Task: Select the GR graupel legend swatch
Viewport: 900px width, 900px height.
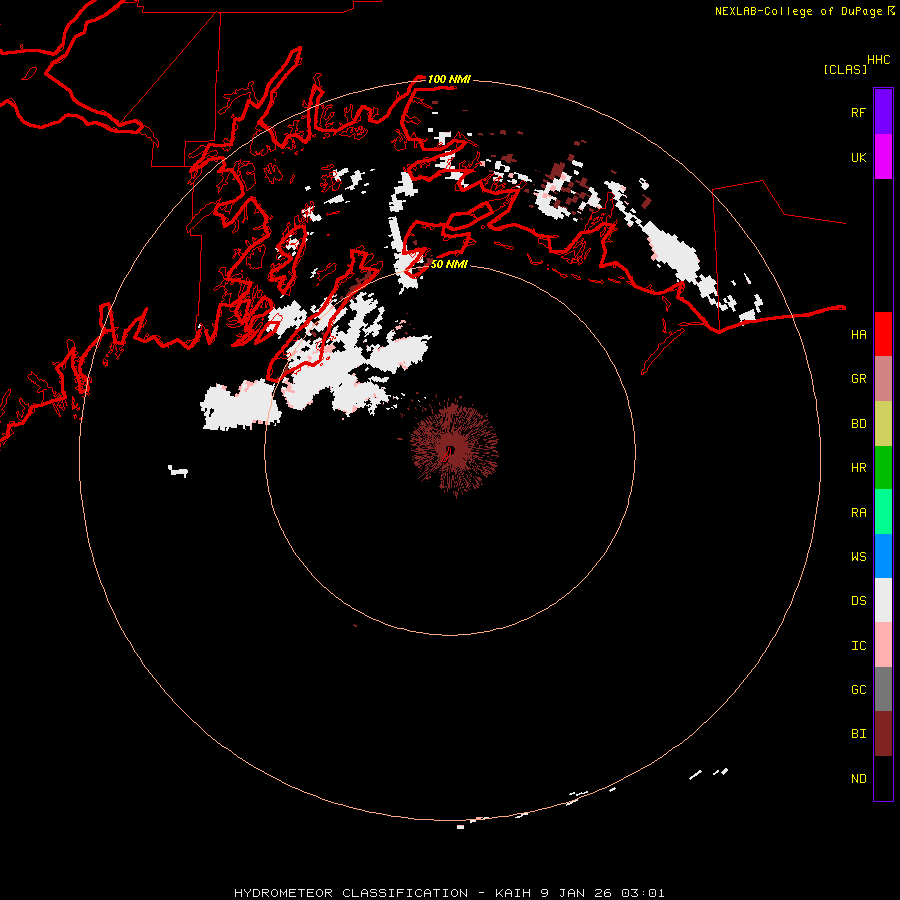Action: [883, 379]
